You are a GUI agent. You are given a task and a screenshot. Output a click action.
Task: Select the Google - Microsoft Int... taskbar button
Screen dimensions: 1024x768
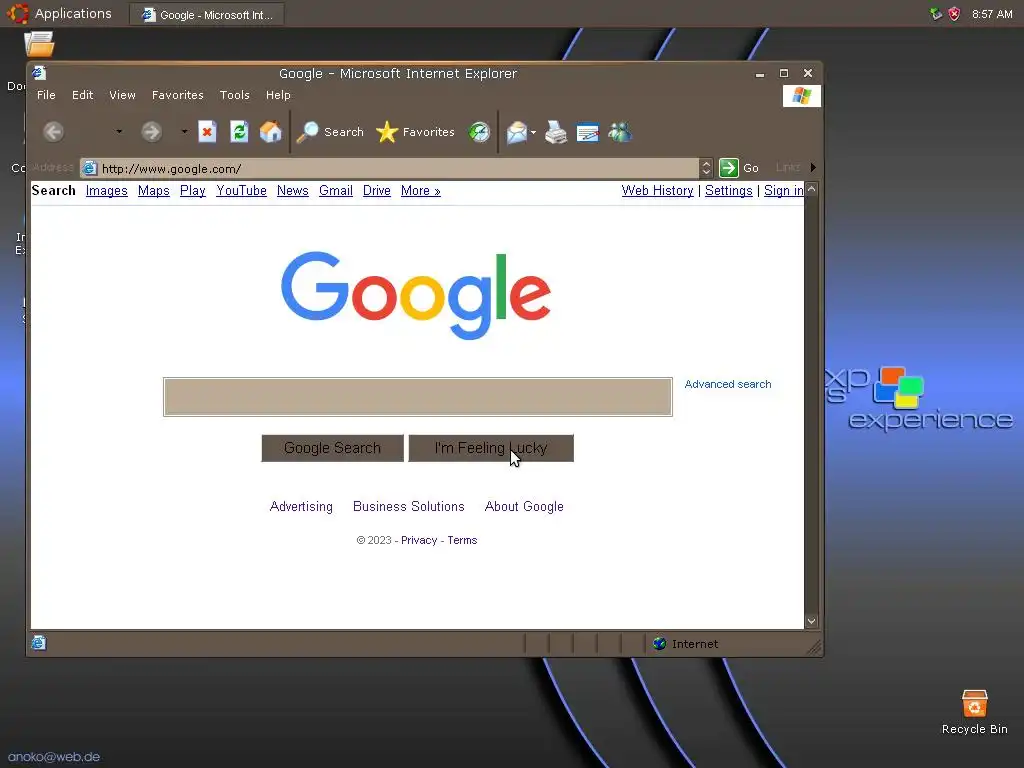(207, 14)
